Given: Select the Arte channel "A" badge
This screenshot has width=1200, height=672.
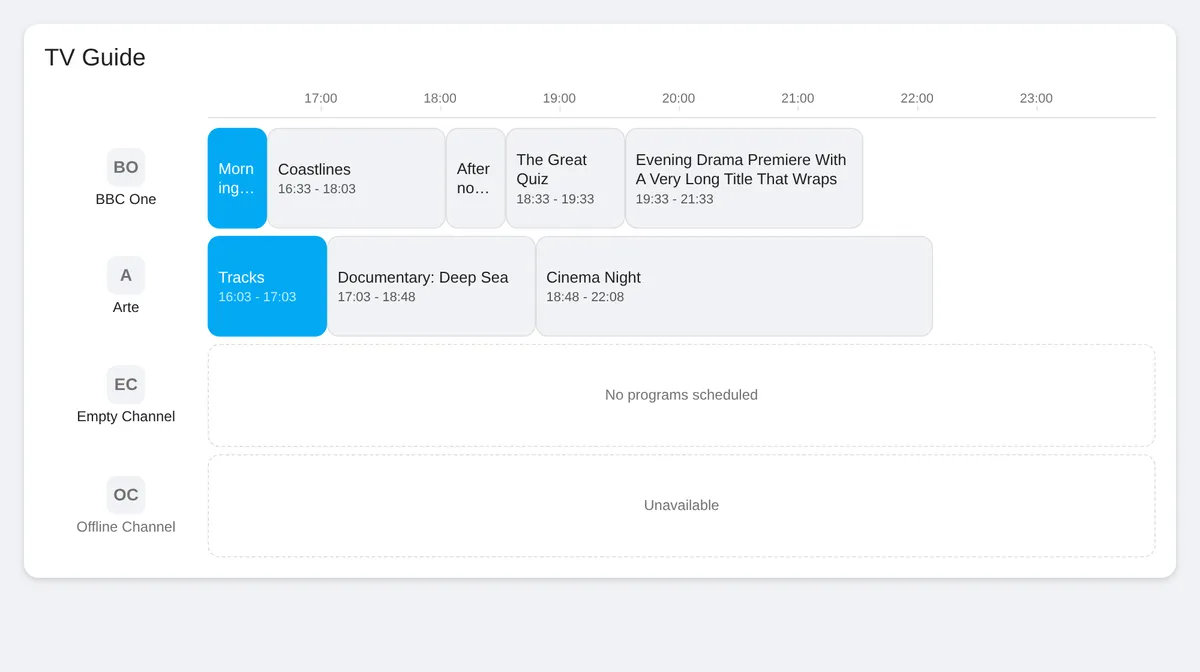Looking at the screenshot, I should 126,275.
